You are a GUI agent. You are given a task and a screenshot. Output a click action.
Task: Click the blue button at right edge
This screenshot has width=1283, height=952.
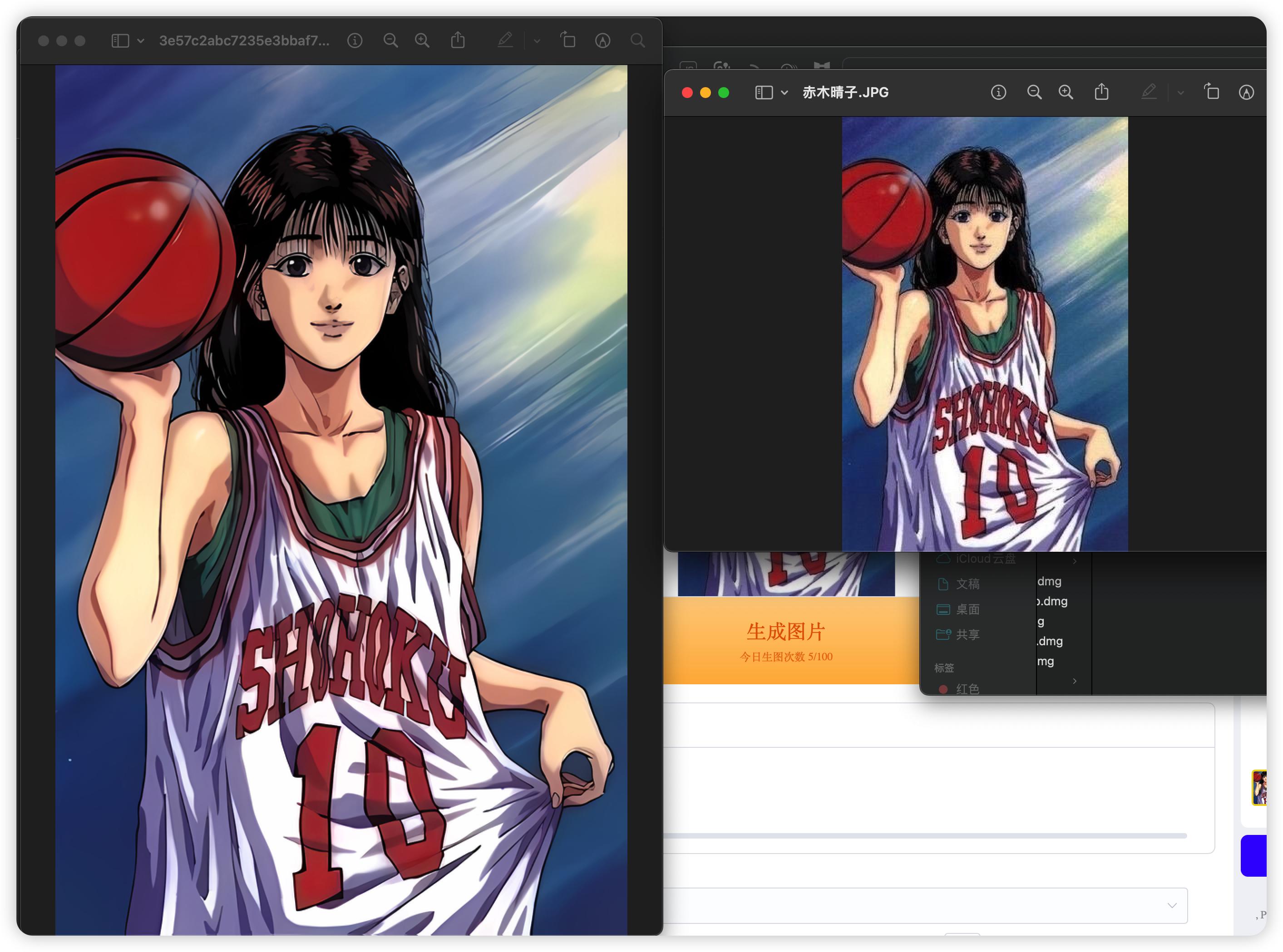[x=1253, y=855]
